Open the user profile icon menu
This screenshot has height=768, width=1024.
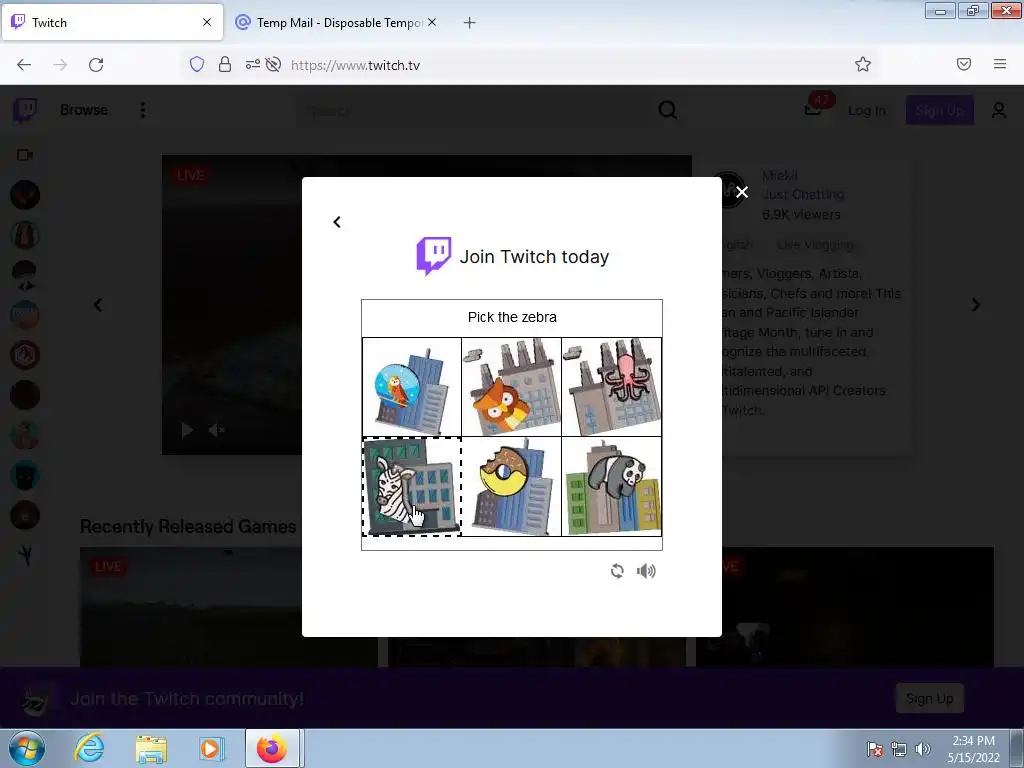pyautogui.click(x=999, y=110)
